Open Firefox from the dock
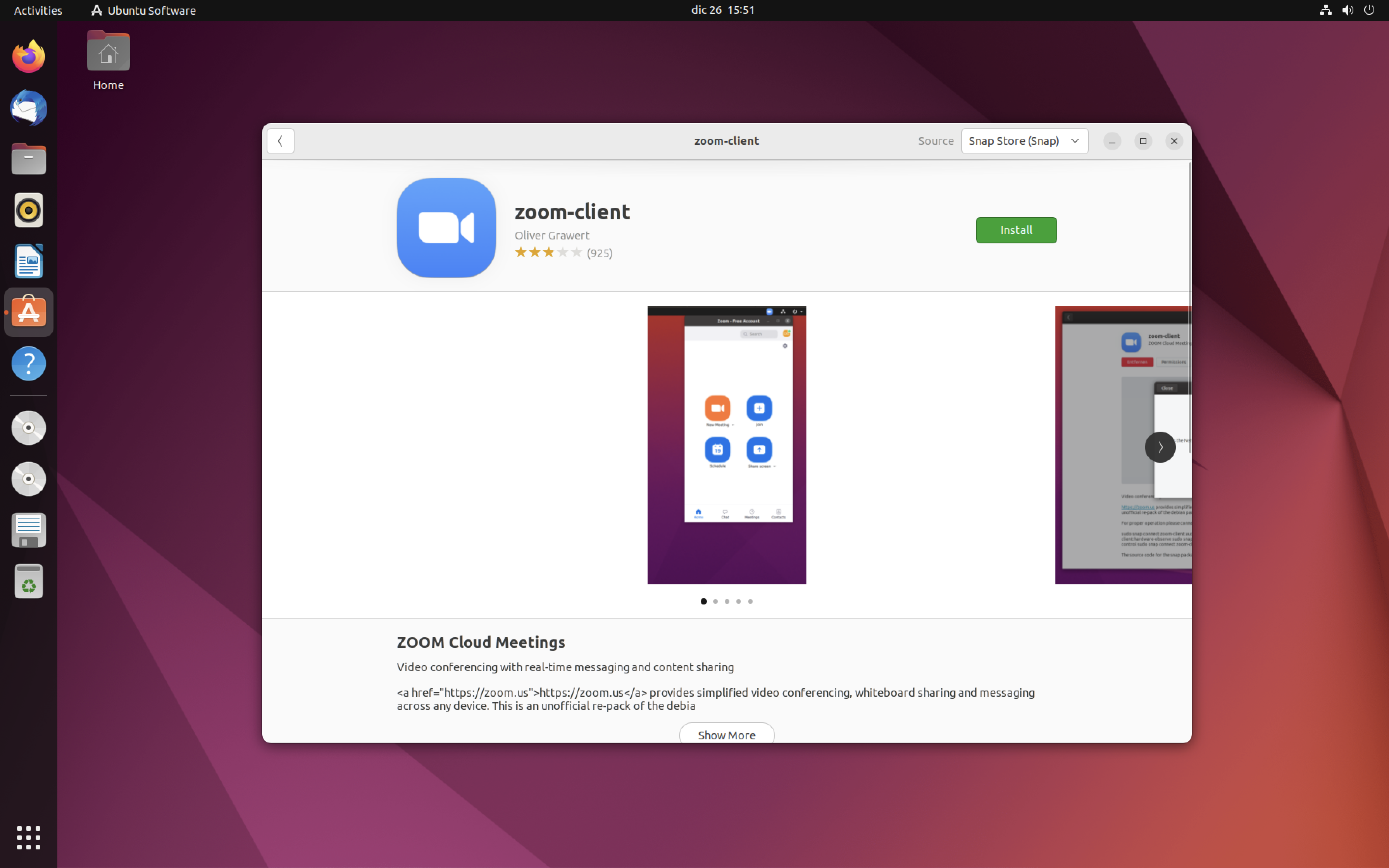Screen dimensions: 1389x868 [28, 57]
